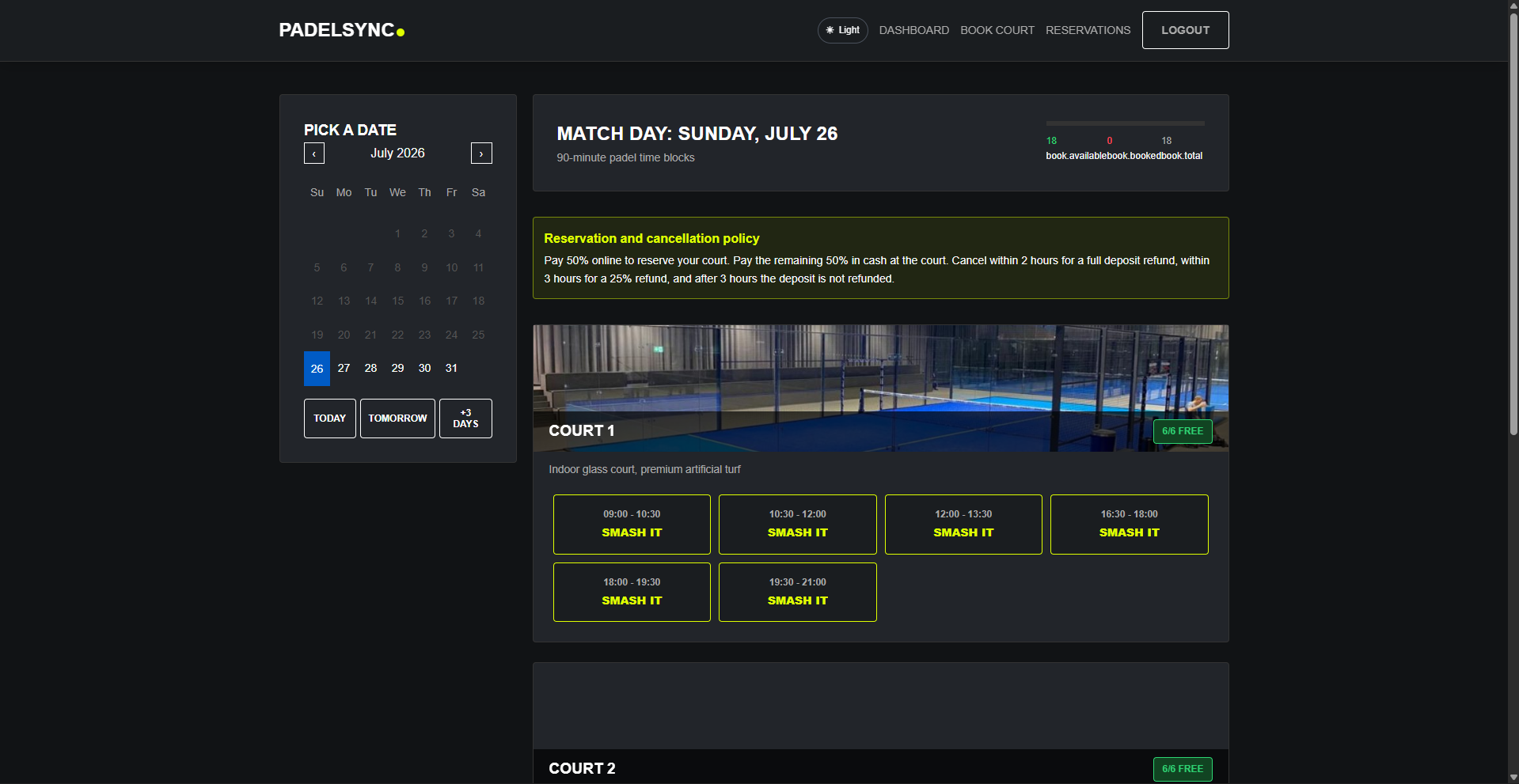
Task: Select July 26 in the calendar
Action: 317,369
